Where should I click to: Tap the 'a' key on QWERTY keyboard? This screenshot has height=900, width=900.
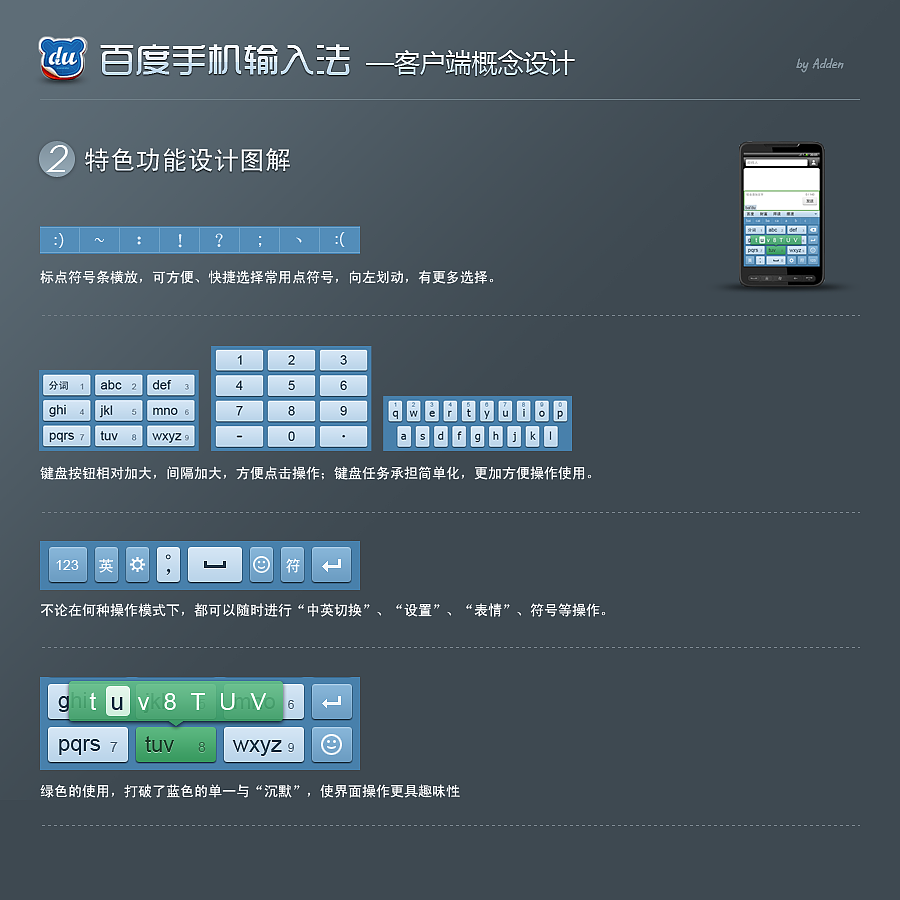[x=404, y=436]
